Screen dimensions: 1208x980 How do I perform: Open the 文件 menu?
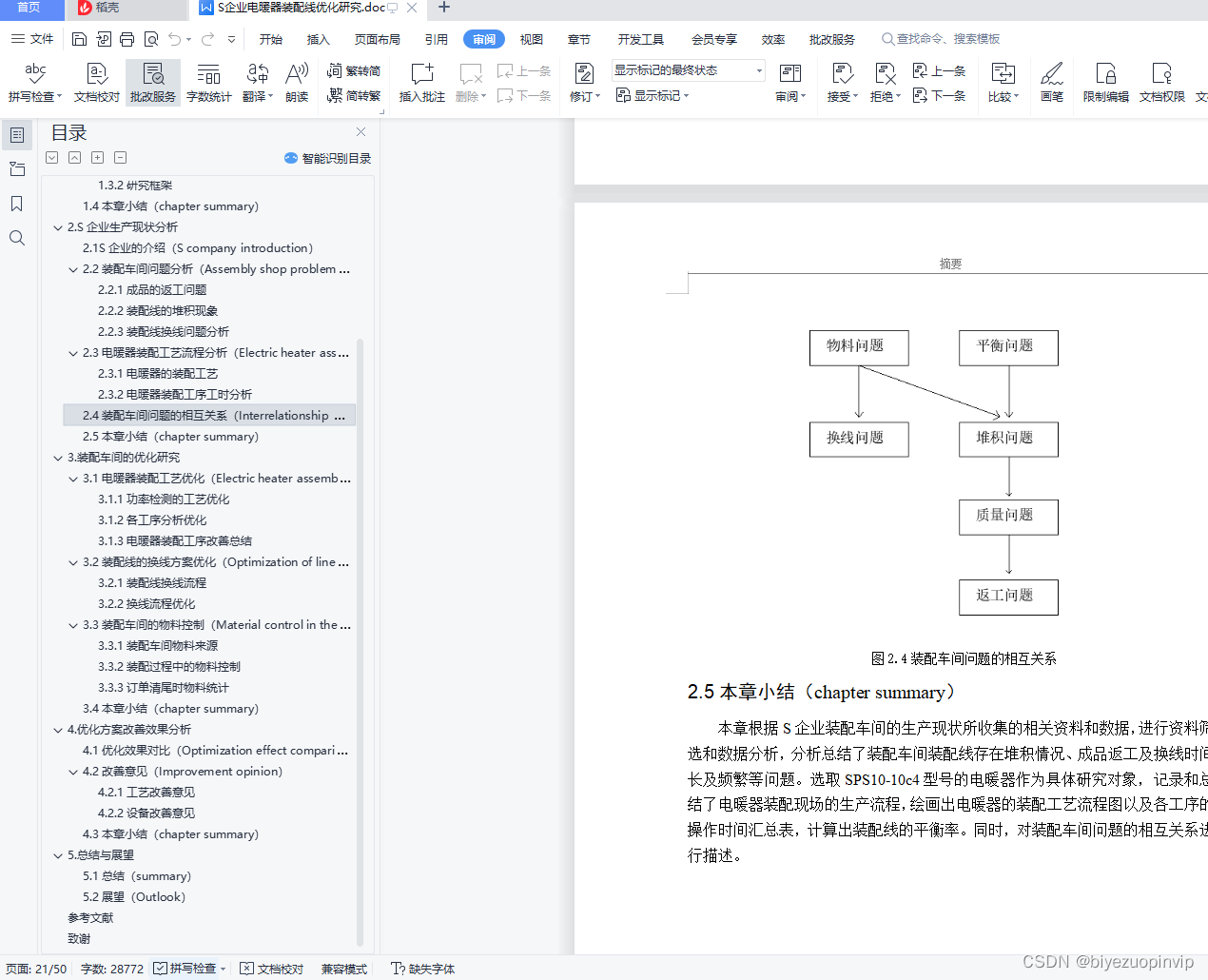click(x=33, y=39)
